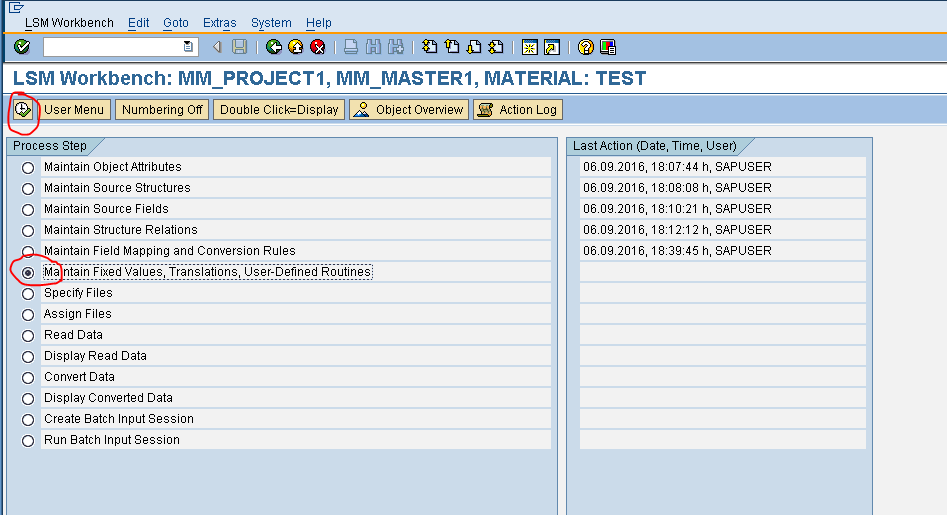Click the Convert Data step text
The image size is (947, 515).
click(x=79, y=377)
